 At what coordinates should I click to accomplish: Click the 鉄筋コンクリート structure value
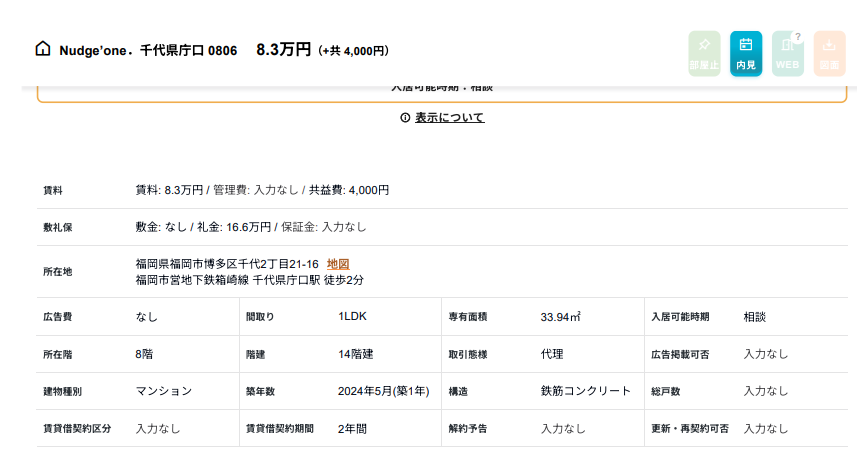[x=585, y=391]
